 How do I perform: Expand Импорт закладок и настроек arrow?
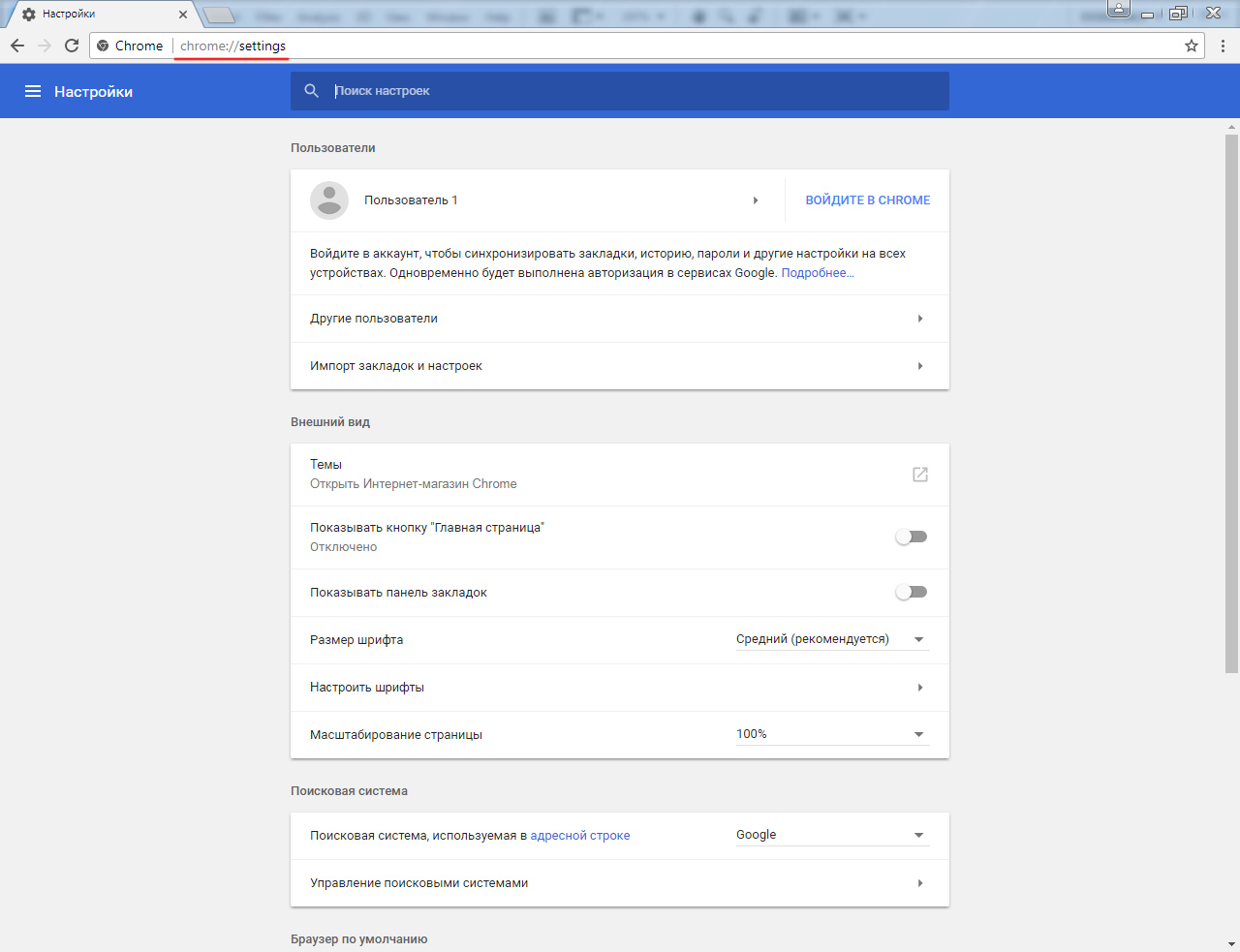920,366
